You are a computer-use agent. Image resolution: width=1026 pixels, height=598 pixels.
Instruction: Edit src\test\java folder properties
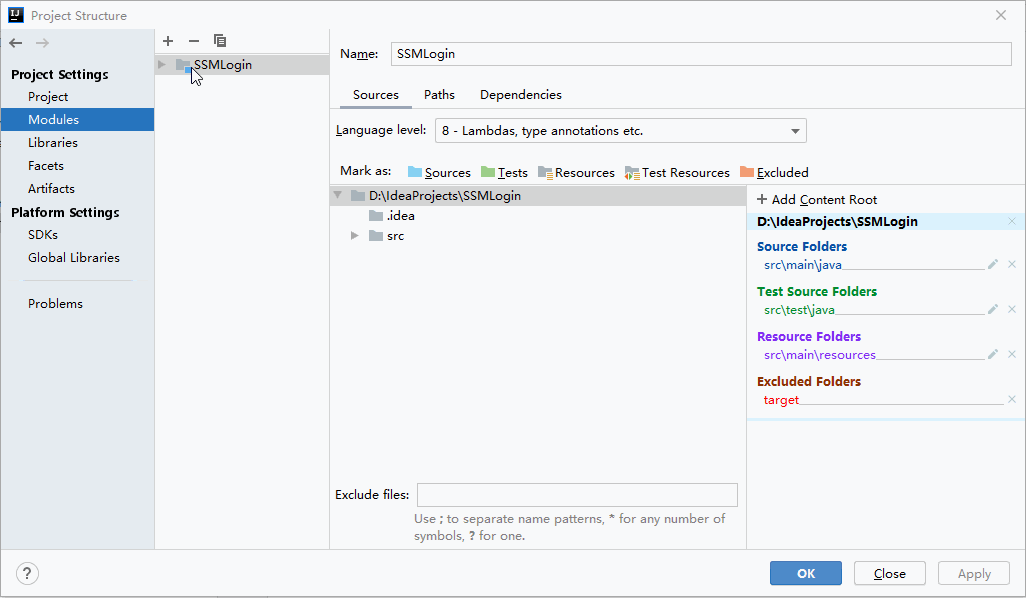993,309
